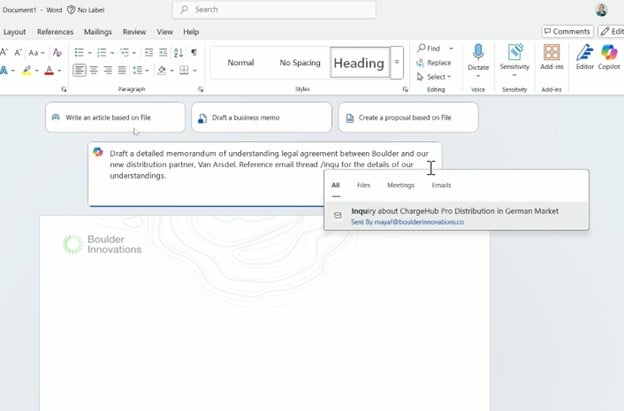Expand numbering library dropdown
Viewport: 624px width, 411px height.
pyautogui.click(x=112, y=53)
